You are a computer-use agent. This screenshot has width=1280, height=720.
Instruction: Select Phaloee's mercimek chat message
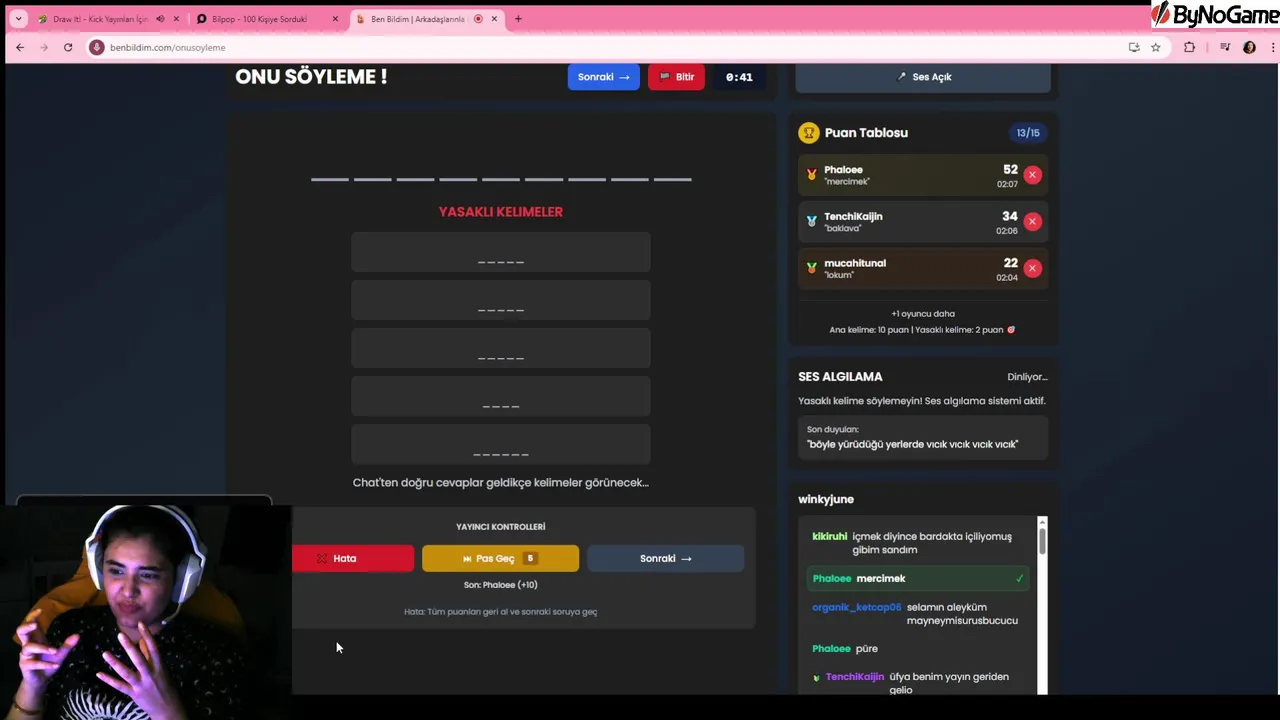(x=918, y=578)
